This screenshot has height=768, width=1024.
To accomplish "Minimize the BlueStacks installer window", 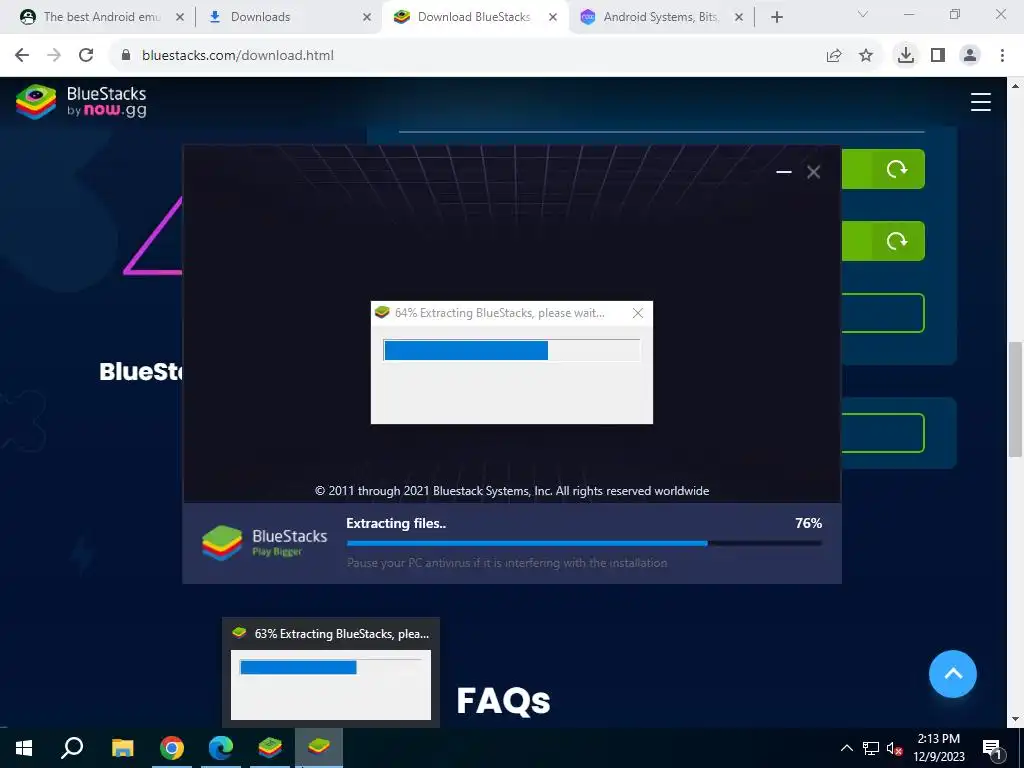I will 784,172.
